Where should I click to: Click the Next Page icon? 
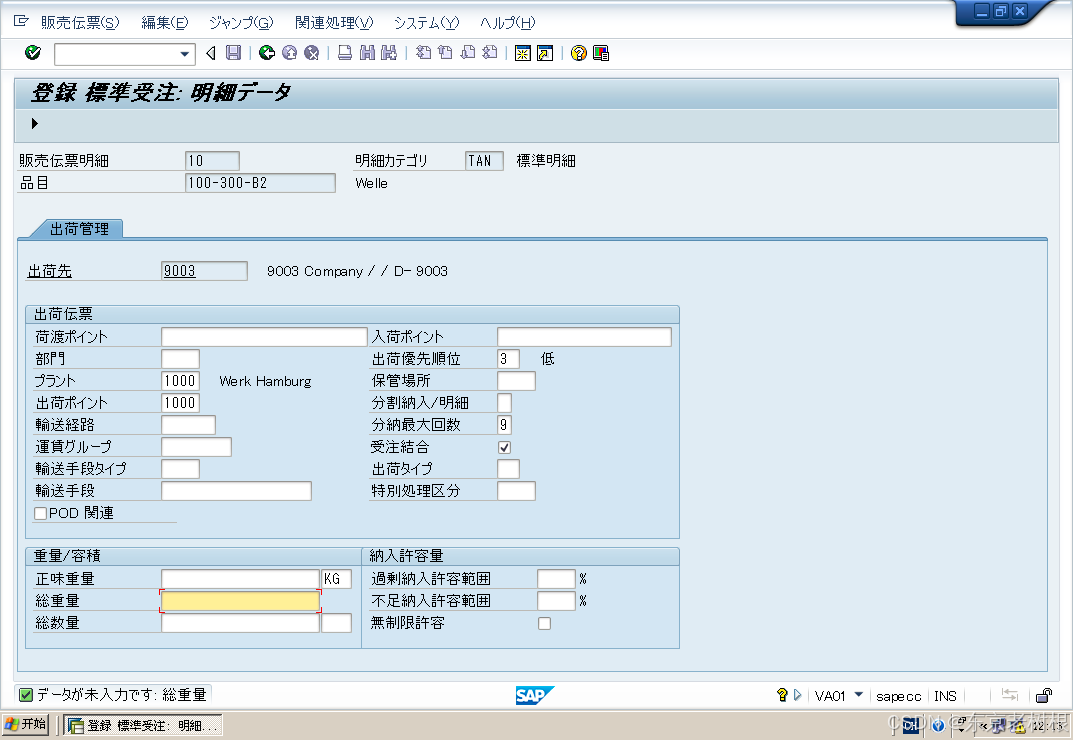(467, 53)
